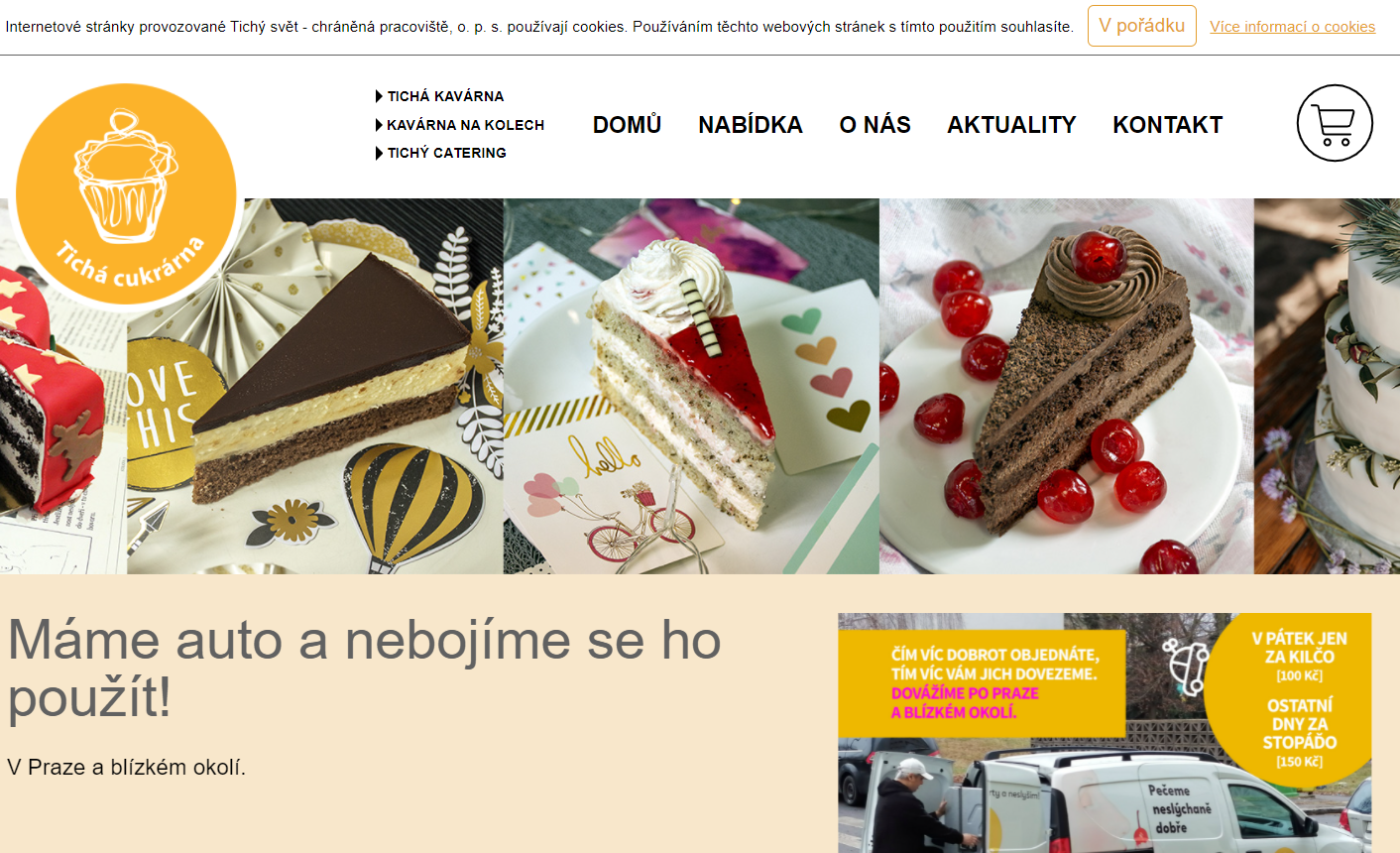
Task: Click the arrow beside Kavárna na kolech
Action: (x=379, y=125)
